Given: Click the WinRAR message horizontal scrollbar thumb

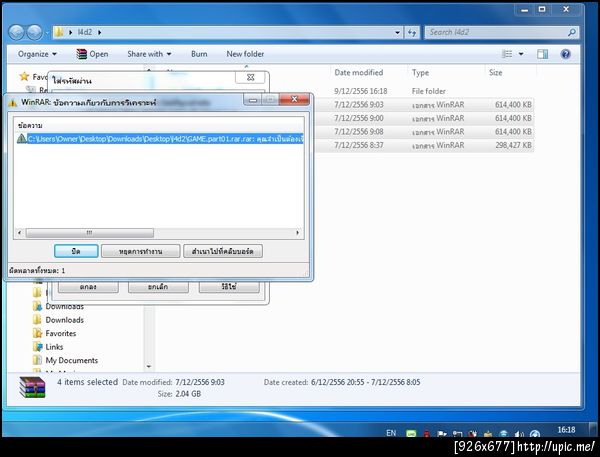Looking at the screenshot, I should (90, 233).
